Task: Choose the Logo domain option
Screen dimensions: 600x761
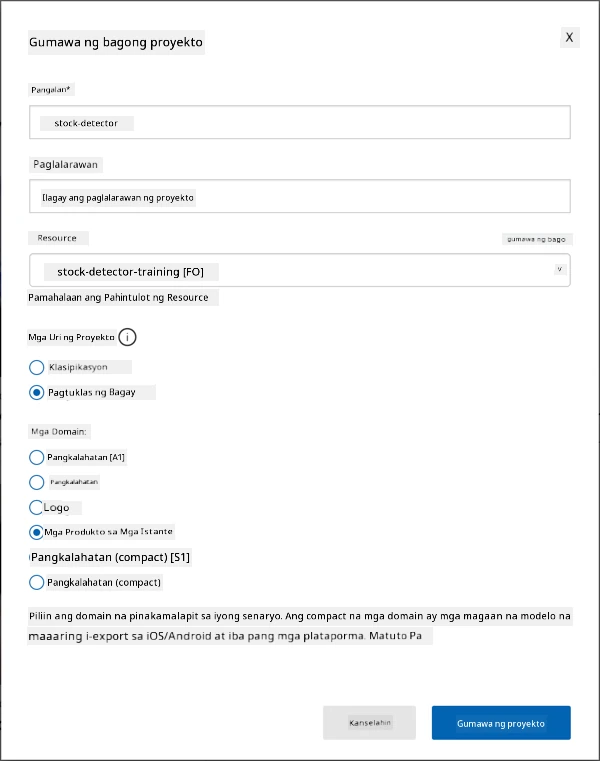Action: (36, 507)
